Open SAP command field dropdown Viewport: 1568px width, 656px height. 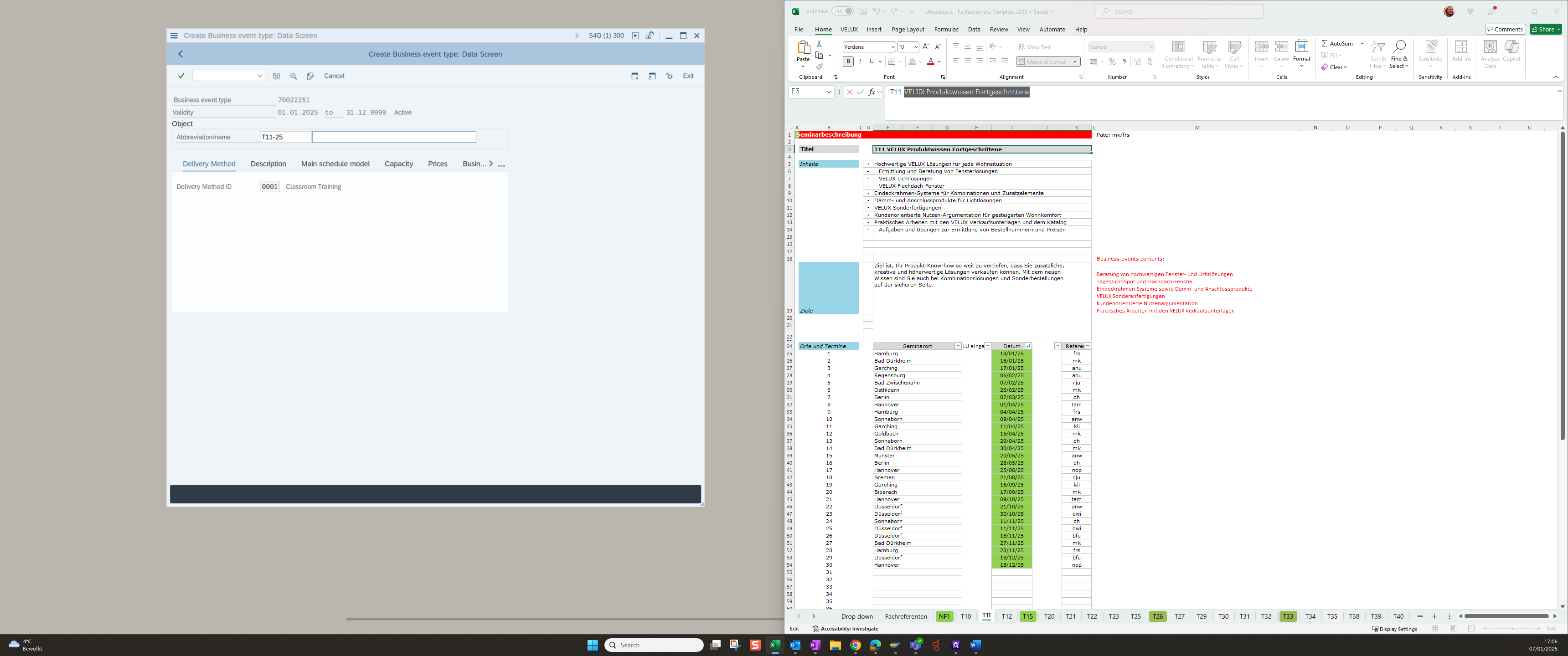[259, 76]
